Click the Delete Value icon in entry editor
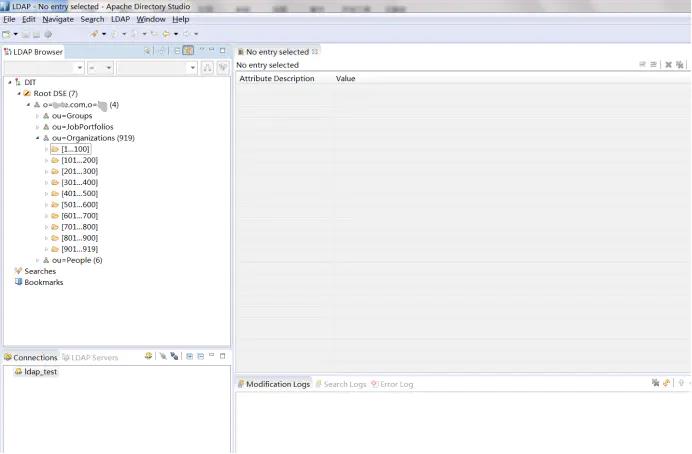This screenshot has height=454, width=692. pos(668,65)
